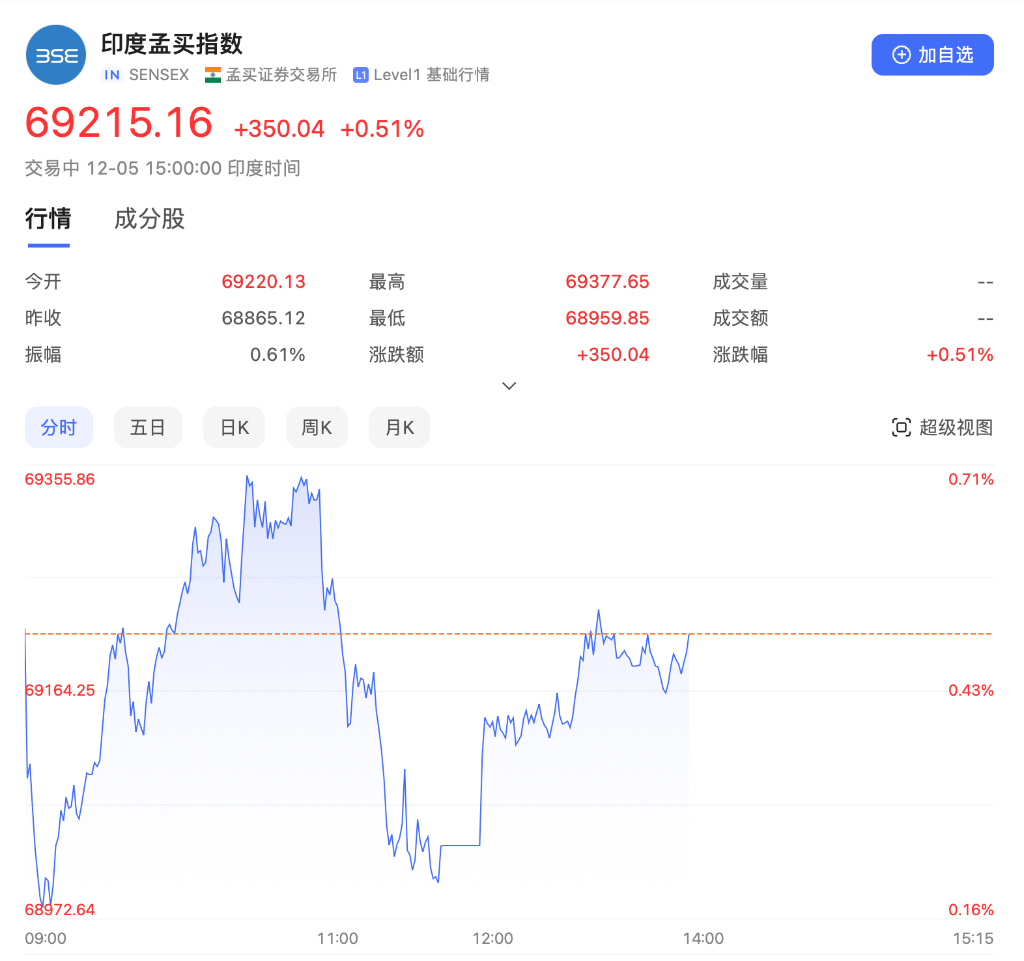This screenshot has width=1024, height=961.
Task: Select the 行情 tab
Action: pyautogui.click(x=47, y=219)
